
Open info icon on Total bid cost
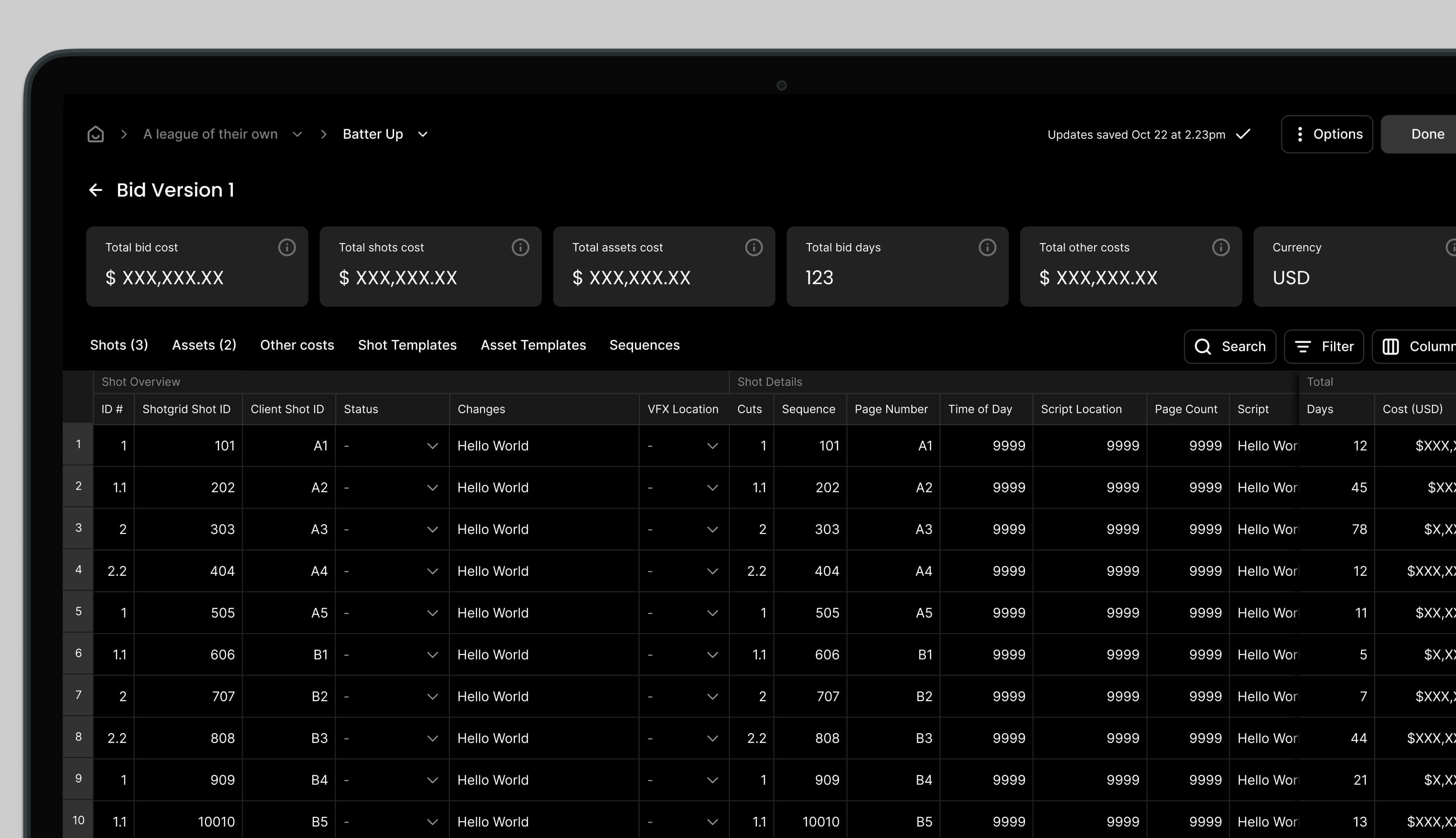coord(287,248)
